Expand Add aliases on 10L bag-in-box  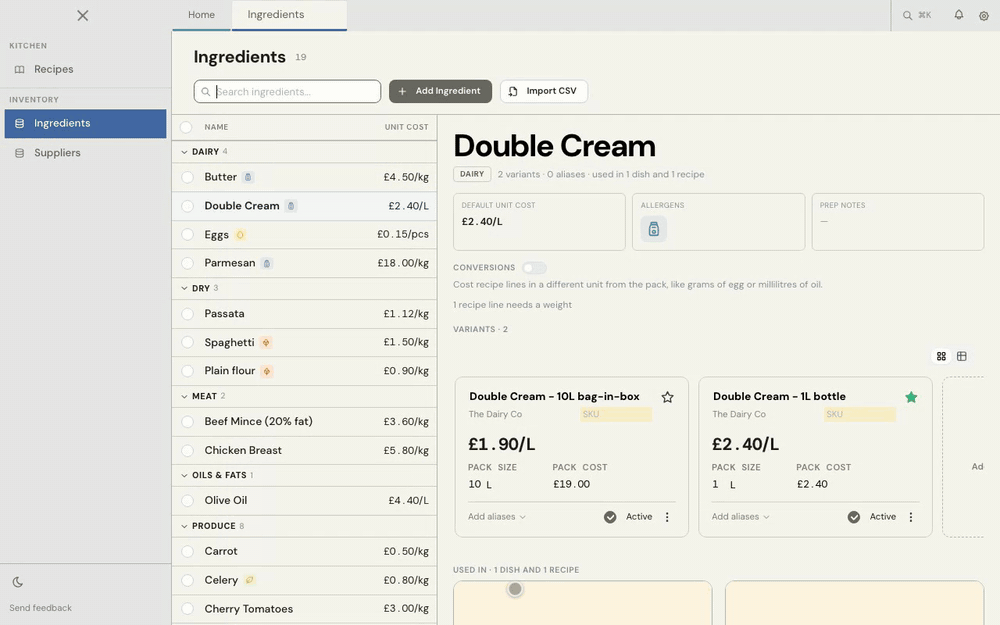pos(497,517)
